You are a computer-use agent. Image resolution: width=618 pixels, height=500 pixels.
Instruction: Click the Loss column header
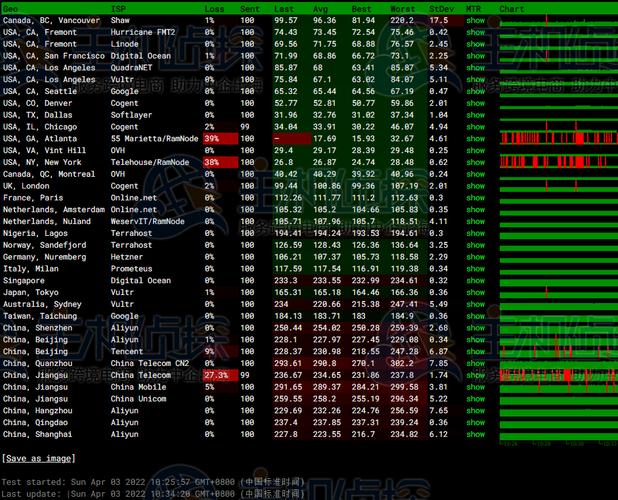click(x=214, y=9)
